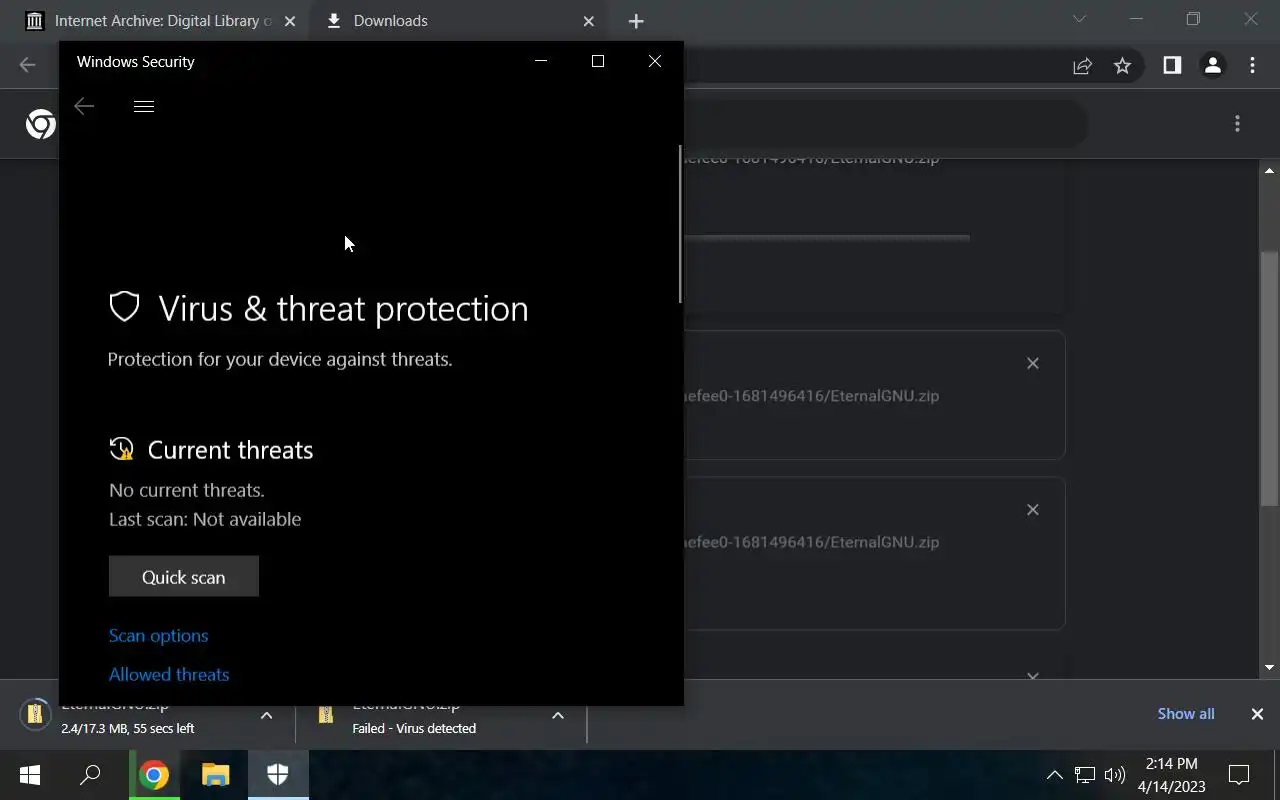This screenshot has height=800, width=1280.
Task: Close the Downloads tab
Action: tap(589, 21)
